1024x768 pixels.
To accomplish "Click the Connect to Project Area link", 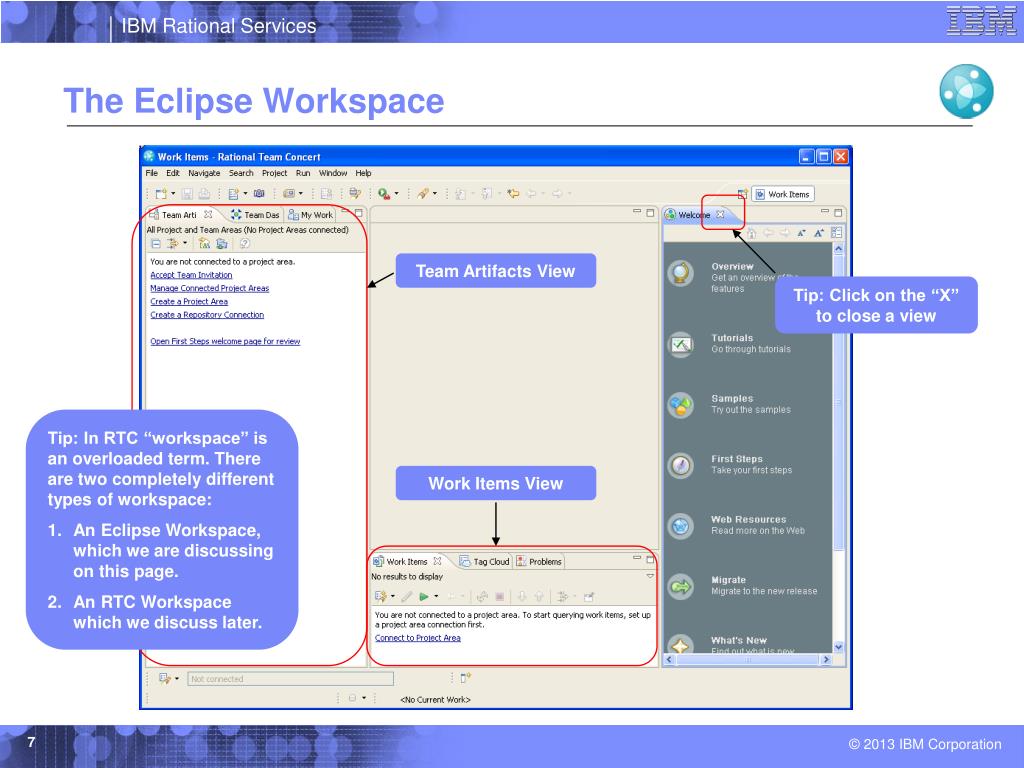I will (418, 638).
